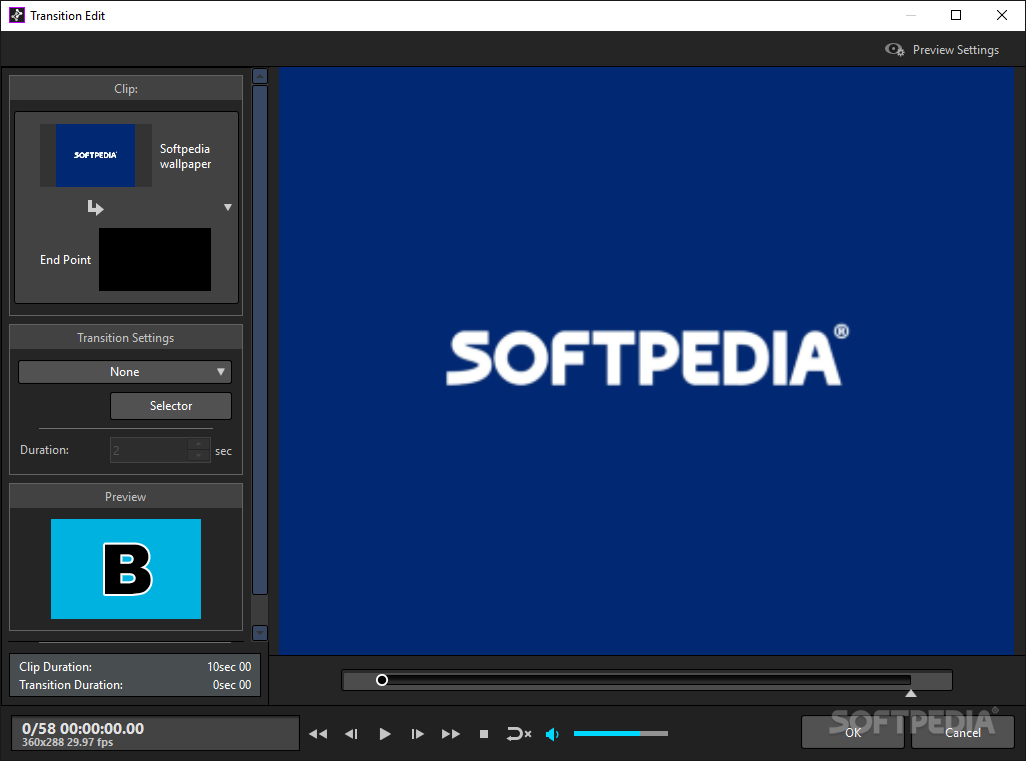The image size is (1026, 761).
Task: Step back one frame
Action: point(351,734)
